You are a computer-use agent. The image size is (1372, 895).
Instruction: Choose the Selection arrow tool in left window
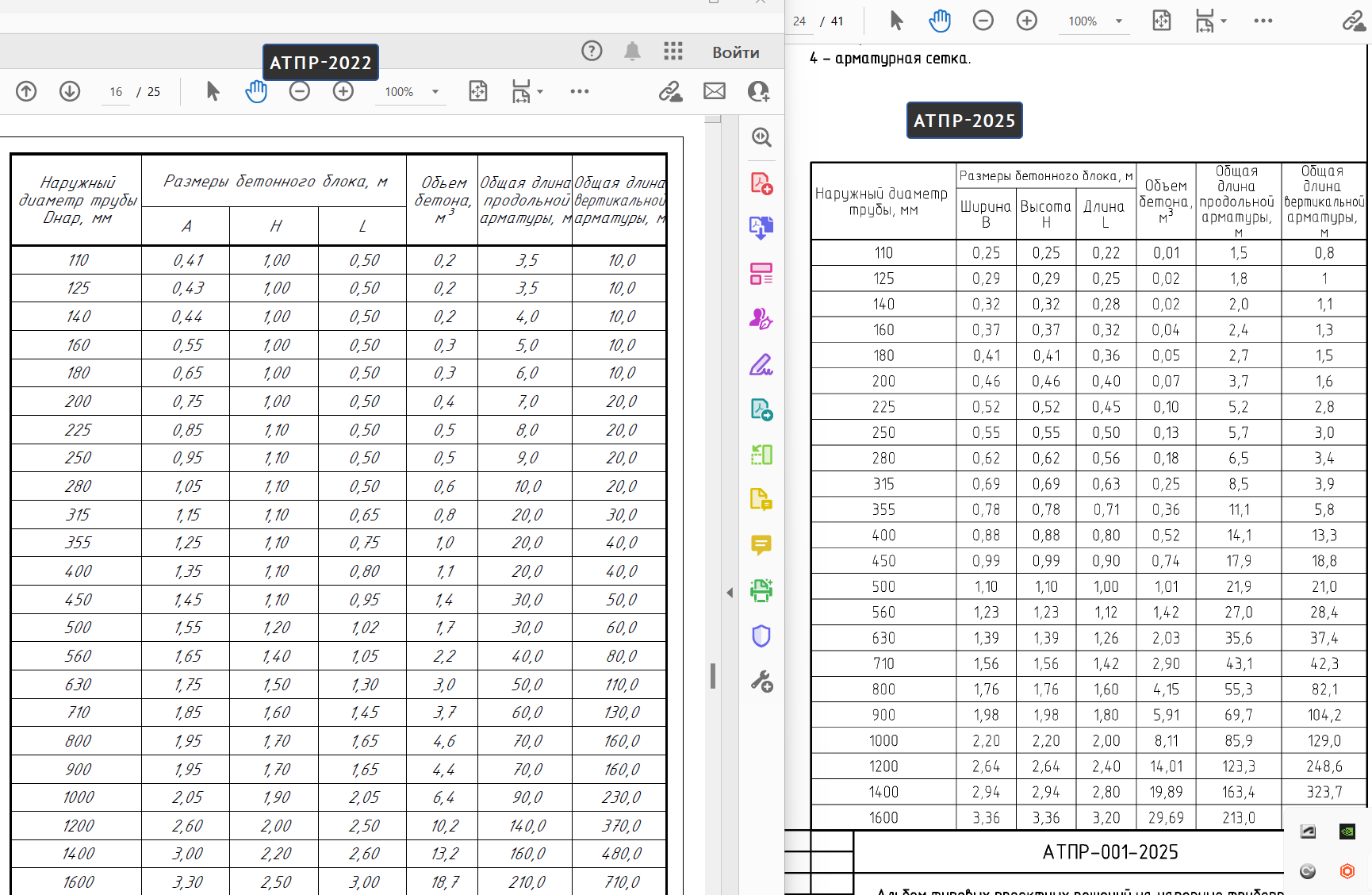pos(213,91)
